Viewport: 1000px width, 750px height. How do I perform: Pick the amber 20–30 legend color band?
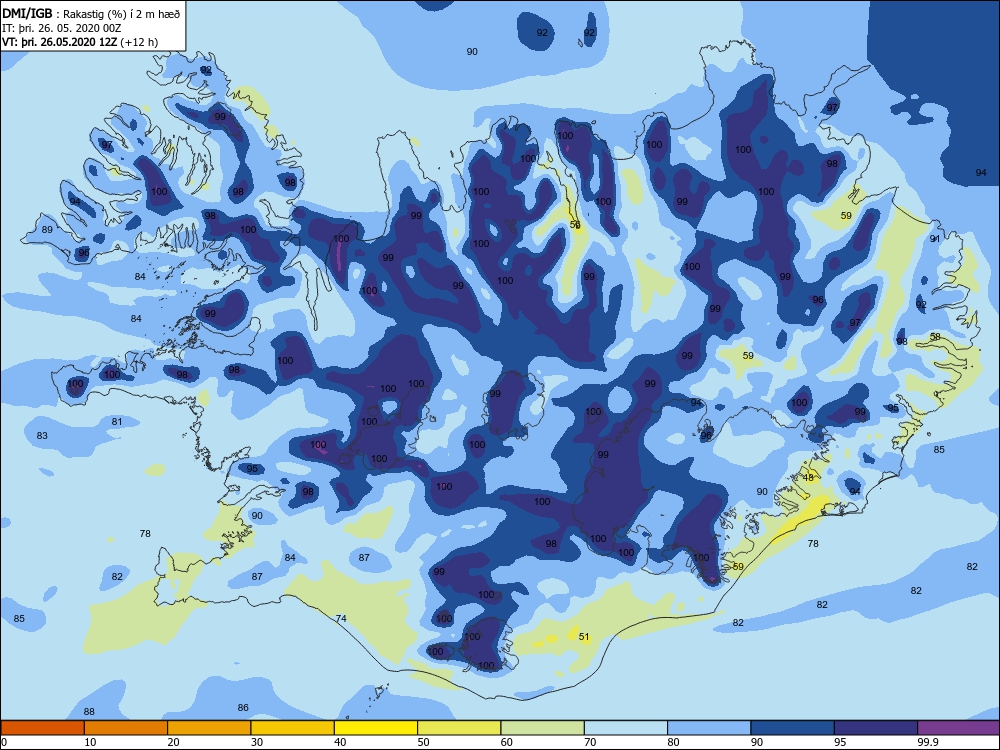click(209, 728)
